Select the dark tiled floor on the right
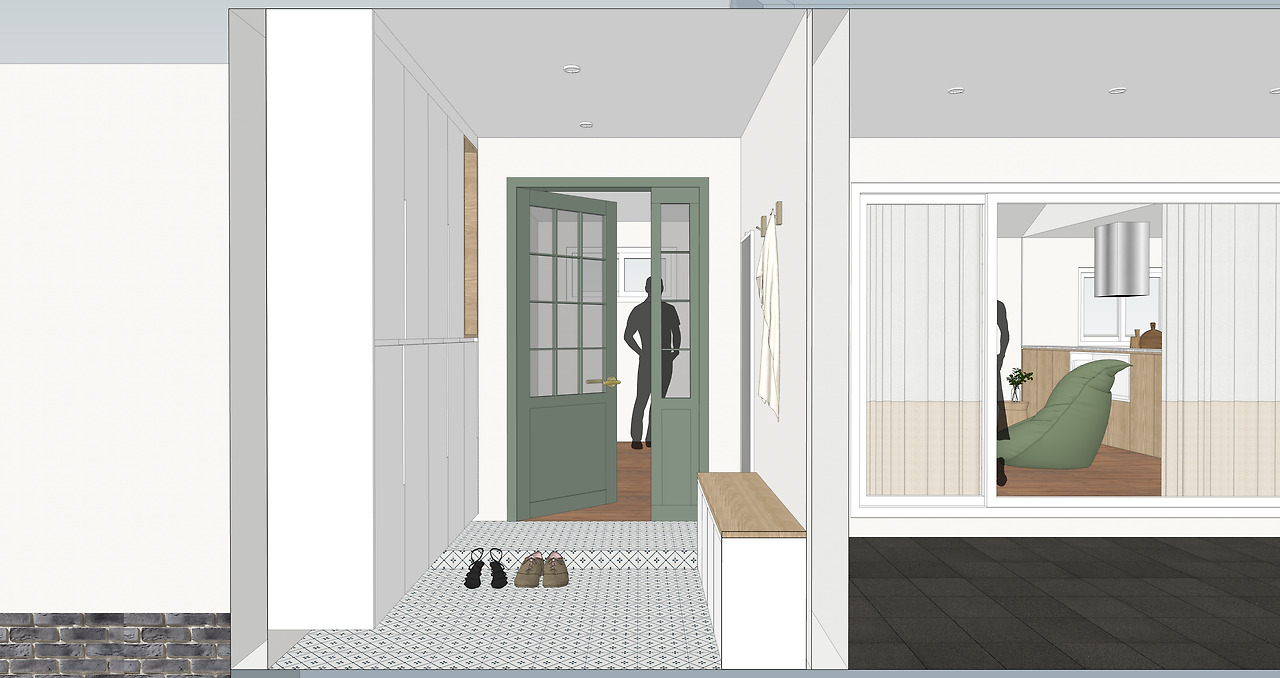1280x678 pixels. click(x=1064, y=602)
